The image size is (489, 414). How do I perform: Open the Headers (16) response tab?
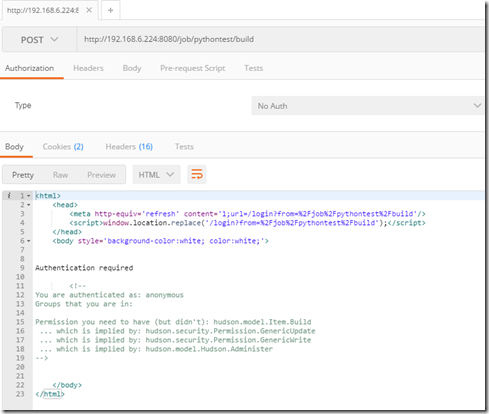[x=129, y=147]
